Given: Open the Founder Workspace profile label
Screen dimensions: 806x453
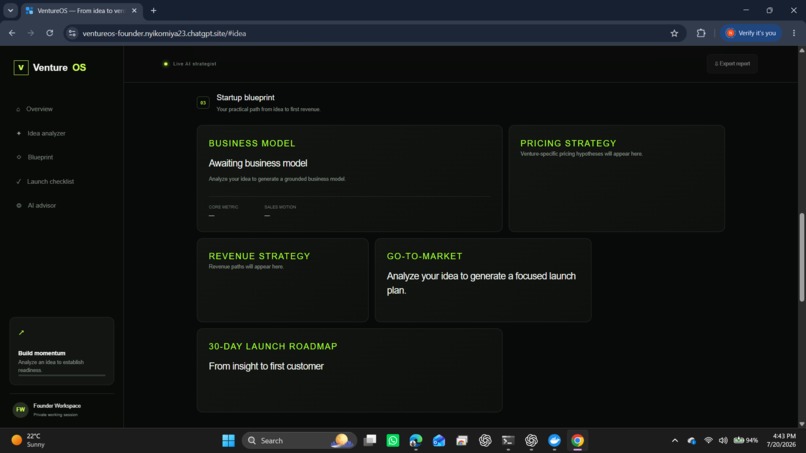Looking at the screenshot, I should pos(57,406).
